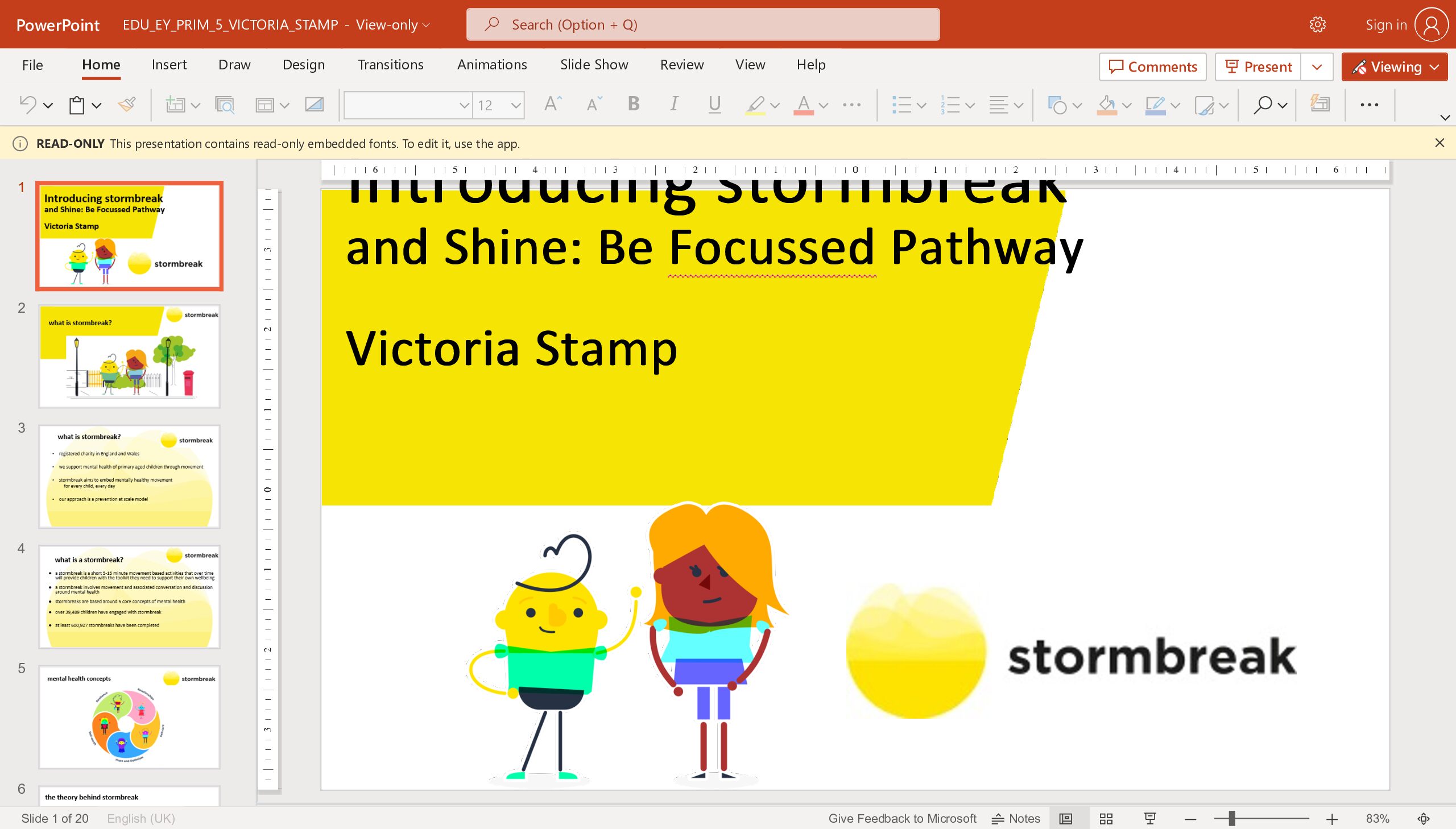Toggle the Notes pane
The height and width of the screenshot is (829, 1456).
1016,818
